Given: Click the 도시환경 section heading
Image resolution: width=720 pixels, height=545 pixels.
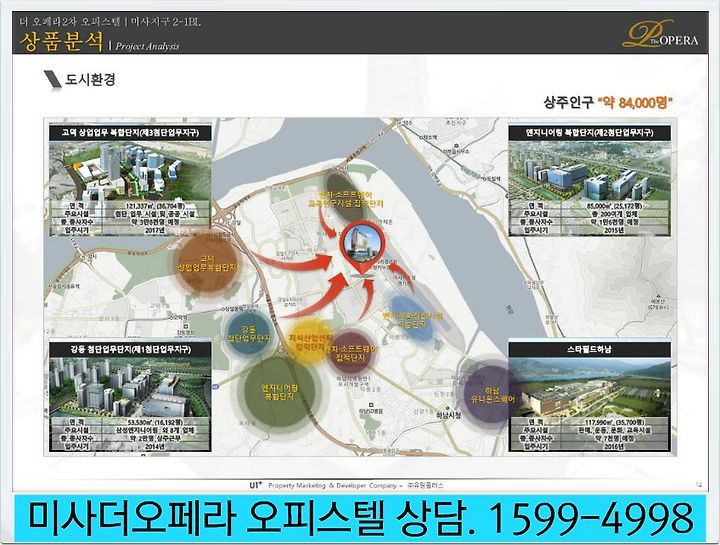Looking at the screenshot, I should tap(90, 79).
